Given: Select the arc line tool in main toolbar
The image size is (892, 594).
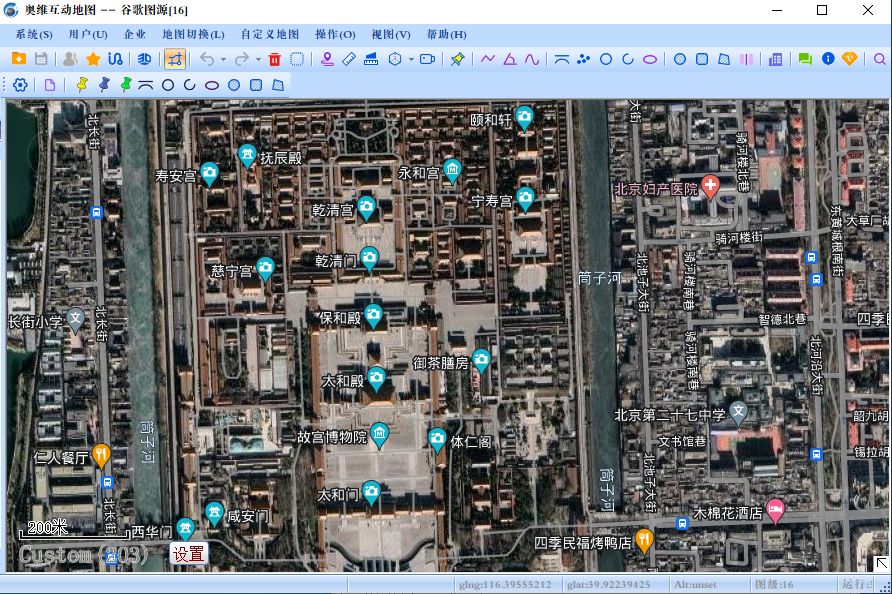Looking at the screenshot, I should pos(561,59).
